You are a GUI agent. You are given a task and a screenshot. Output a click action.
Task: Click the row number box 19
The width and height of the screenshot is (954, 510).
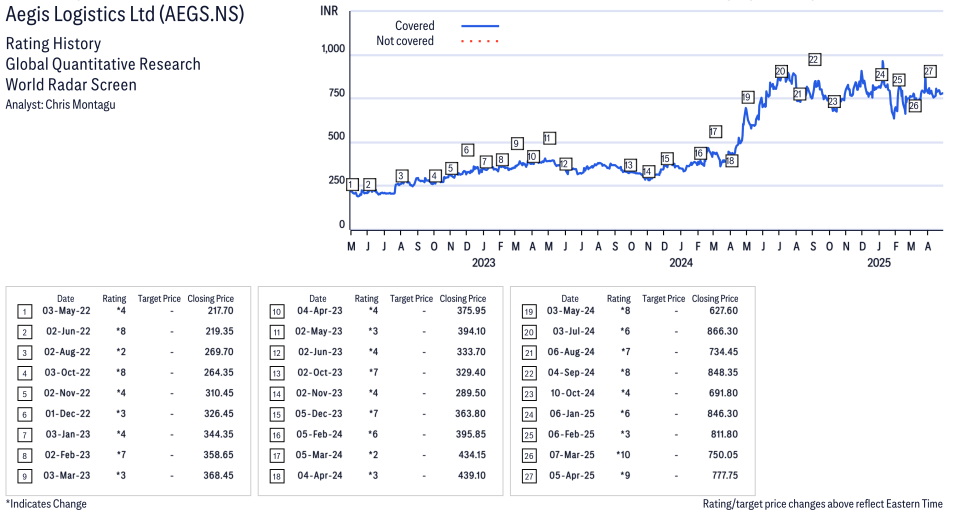529,312
